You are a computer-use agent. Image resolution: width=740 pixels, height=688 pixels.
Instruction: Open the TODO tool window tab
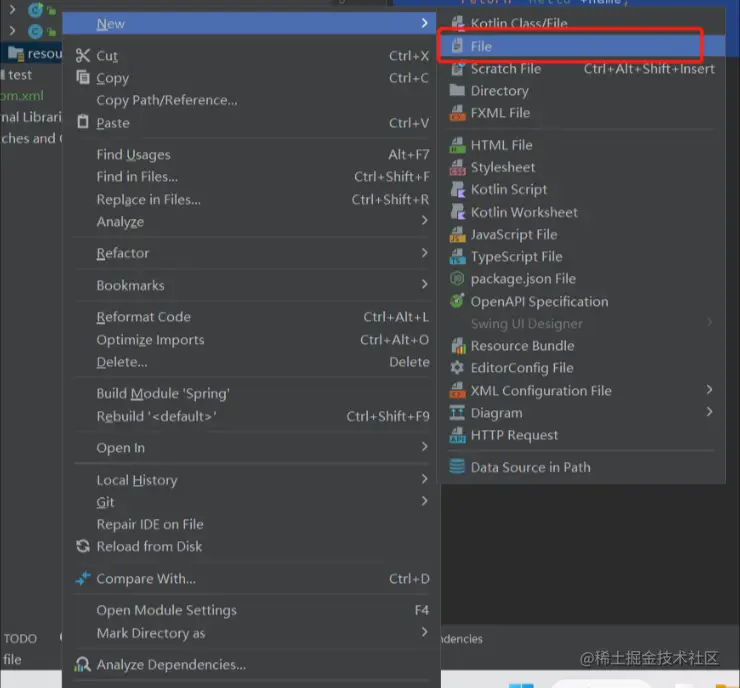tap(20, 638)
